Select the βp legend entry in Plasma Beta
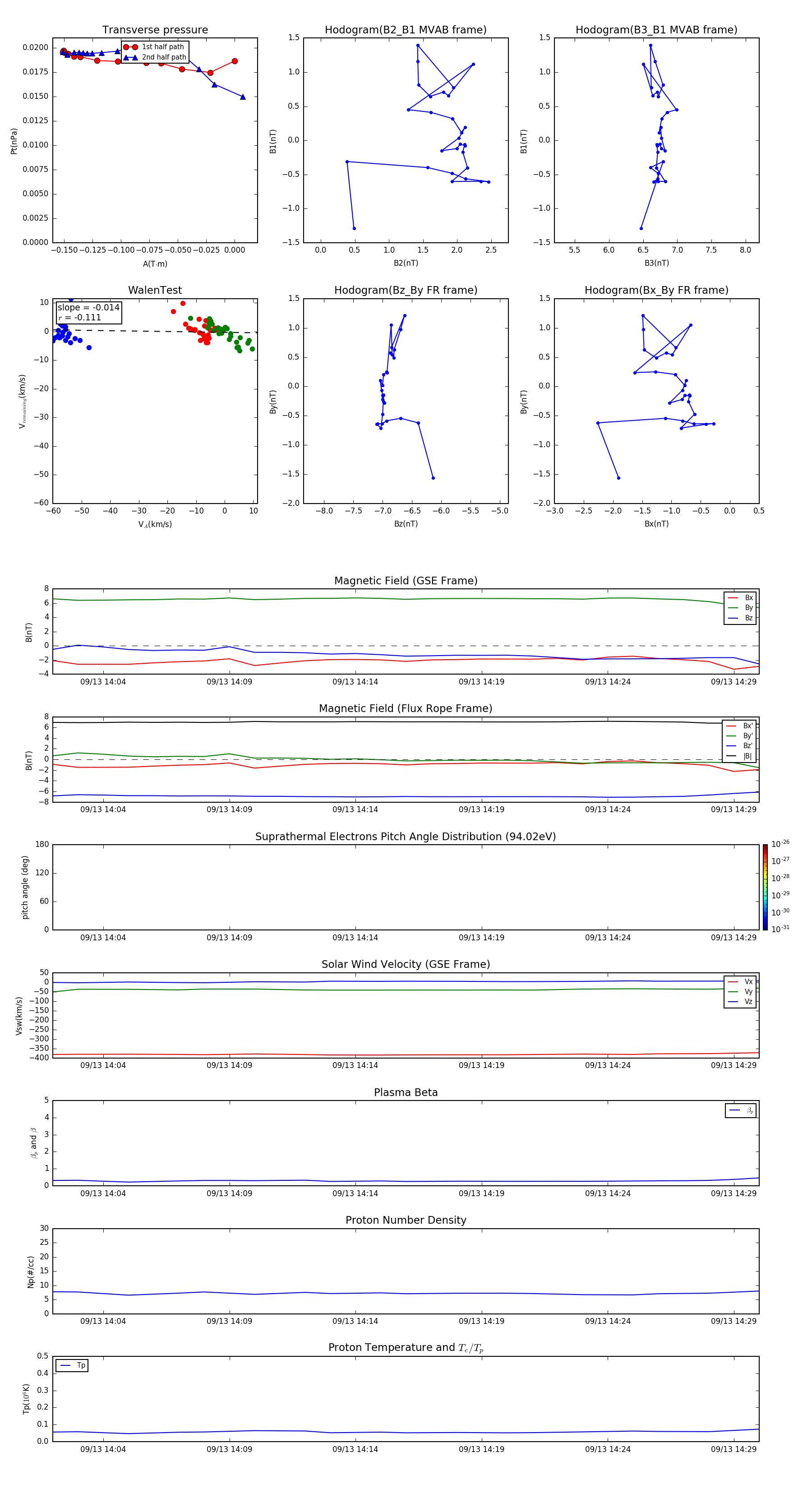812x1489 pixels. point(742,1110)
